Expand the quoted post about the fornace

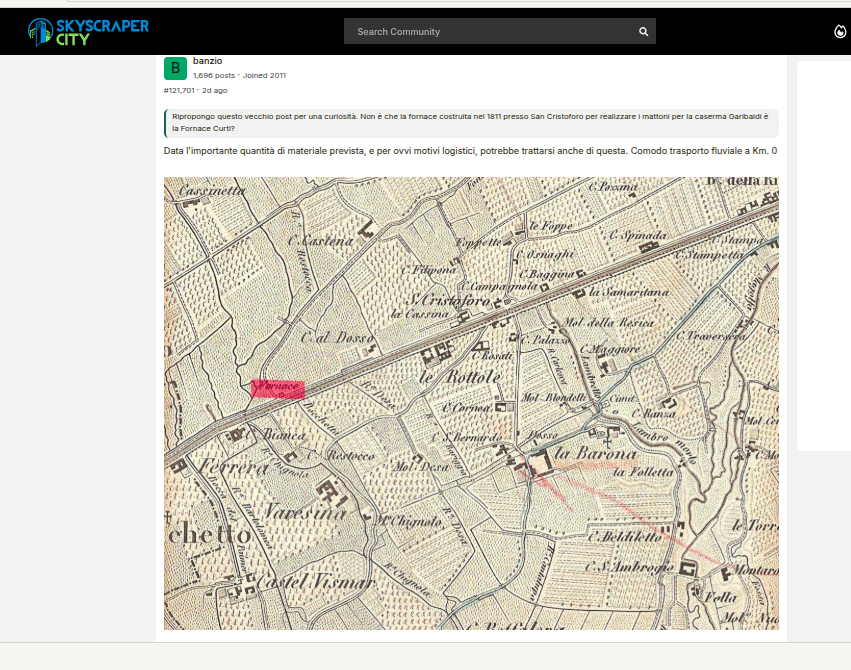(x=470, y=123)
